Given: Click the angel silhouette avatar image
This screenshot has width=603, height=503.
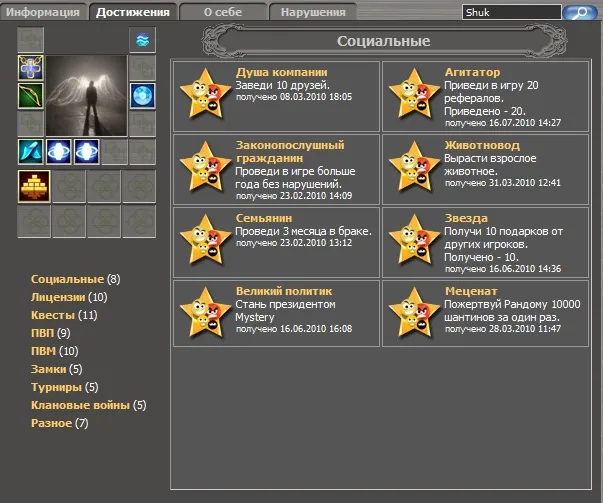Looking at the screenshot, I should click(87, 96).
